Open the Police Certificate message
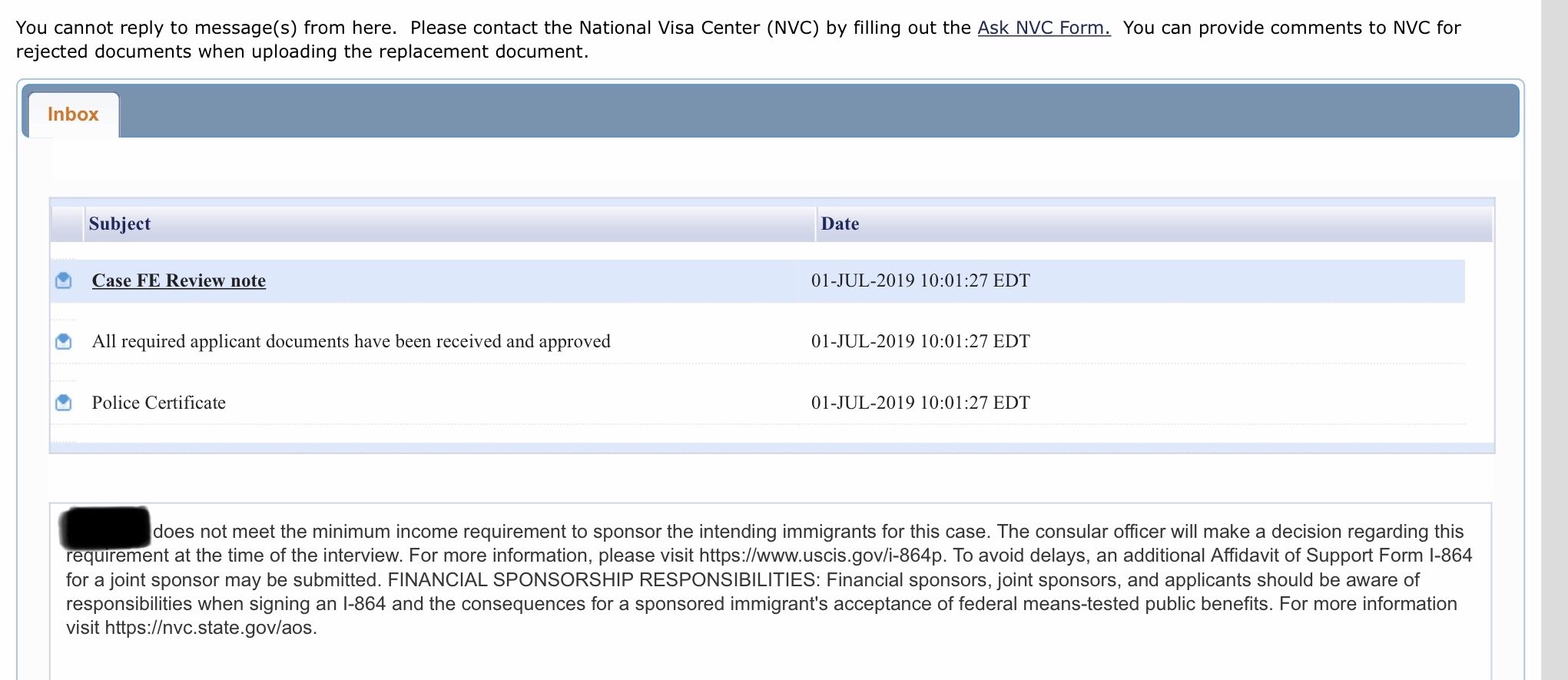Image resolution: width=1568 pixels, height=680 pixels. click(x=159, y=403)
